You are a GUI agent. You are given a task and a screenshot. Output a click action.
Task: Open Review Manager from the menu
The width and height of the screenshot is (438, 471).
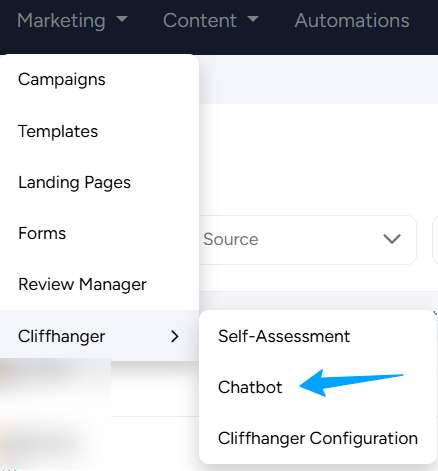pos(99,284)
